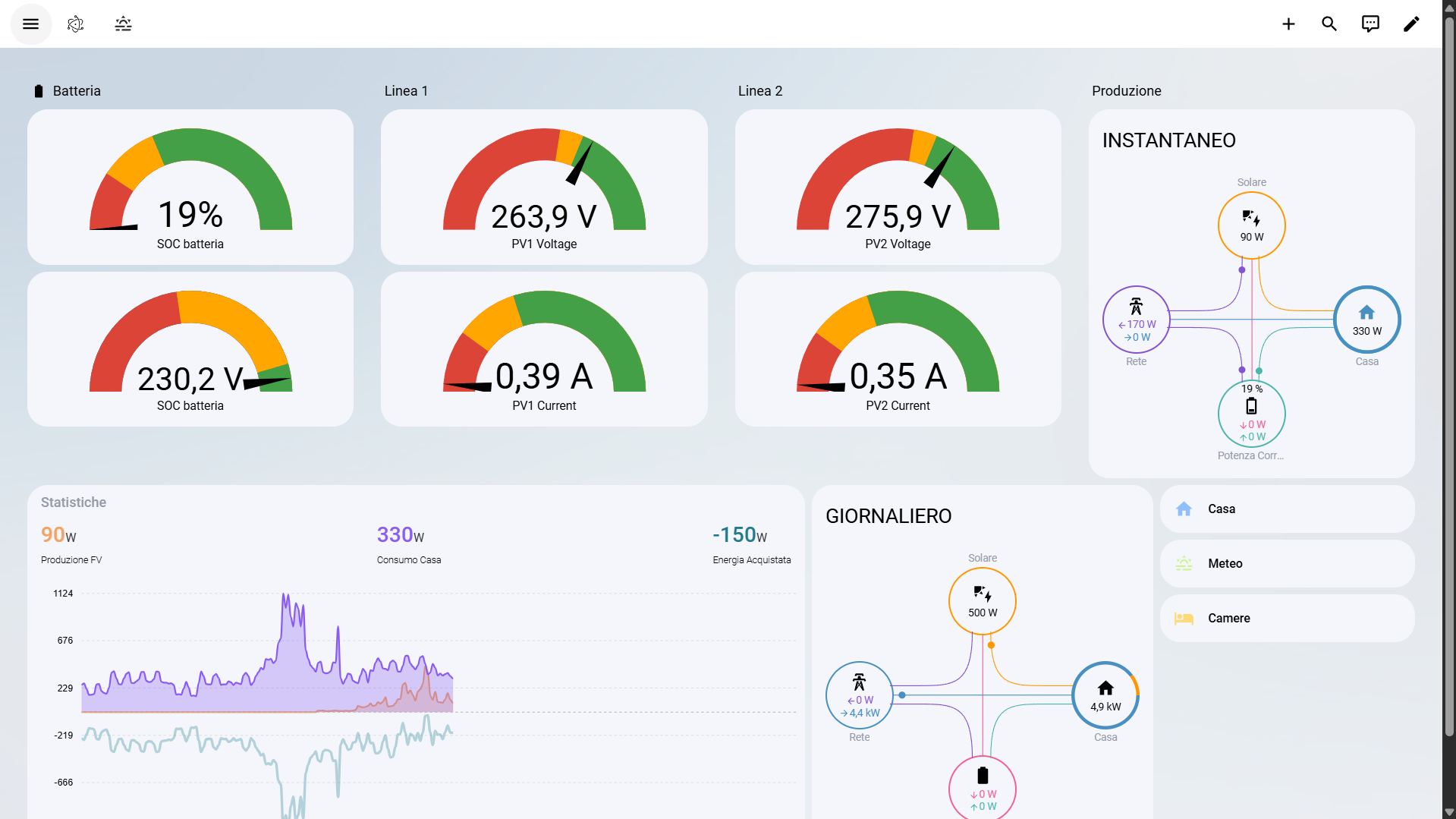Switch to the weather view tab icon

123,24
